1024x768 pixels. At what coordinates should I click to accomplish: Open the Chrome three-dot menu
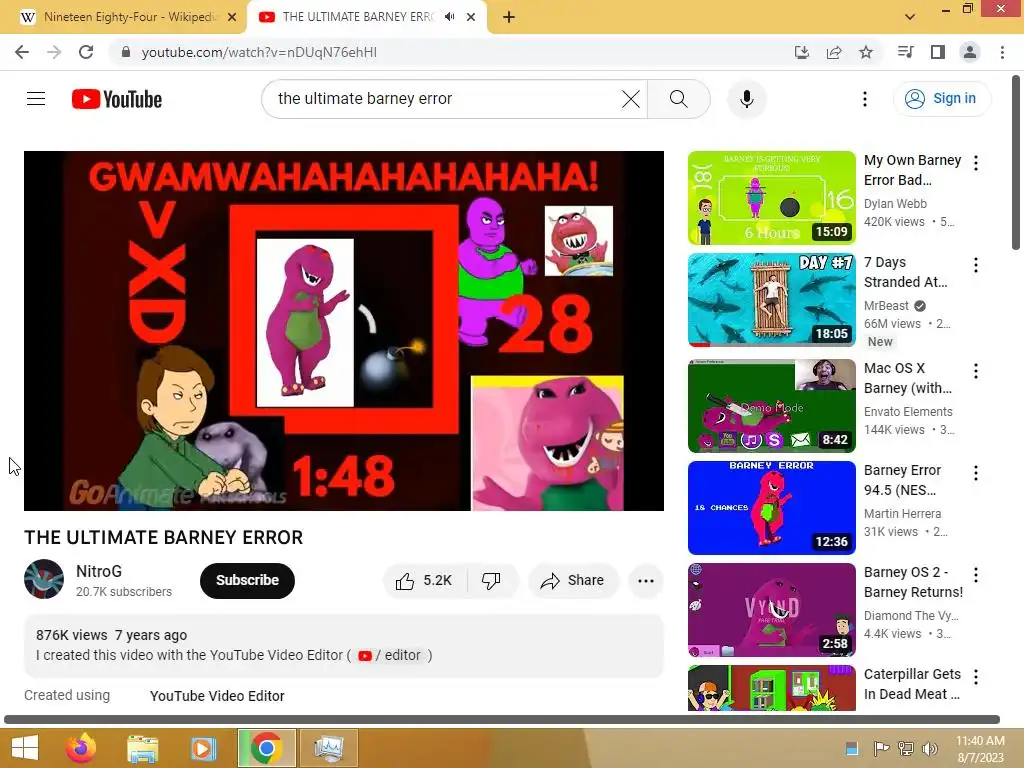click(1002, 52)
